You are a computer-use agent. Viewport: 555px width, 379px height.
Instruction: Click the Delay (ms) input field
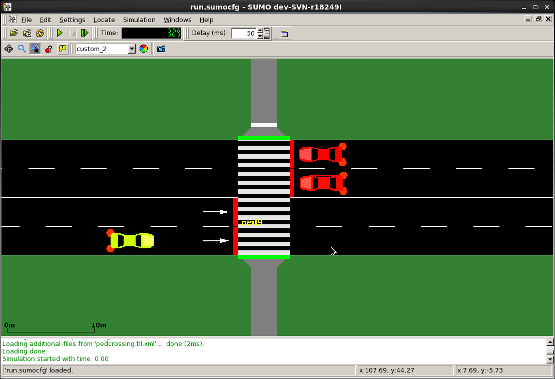coord(244,33)
